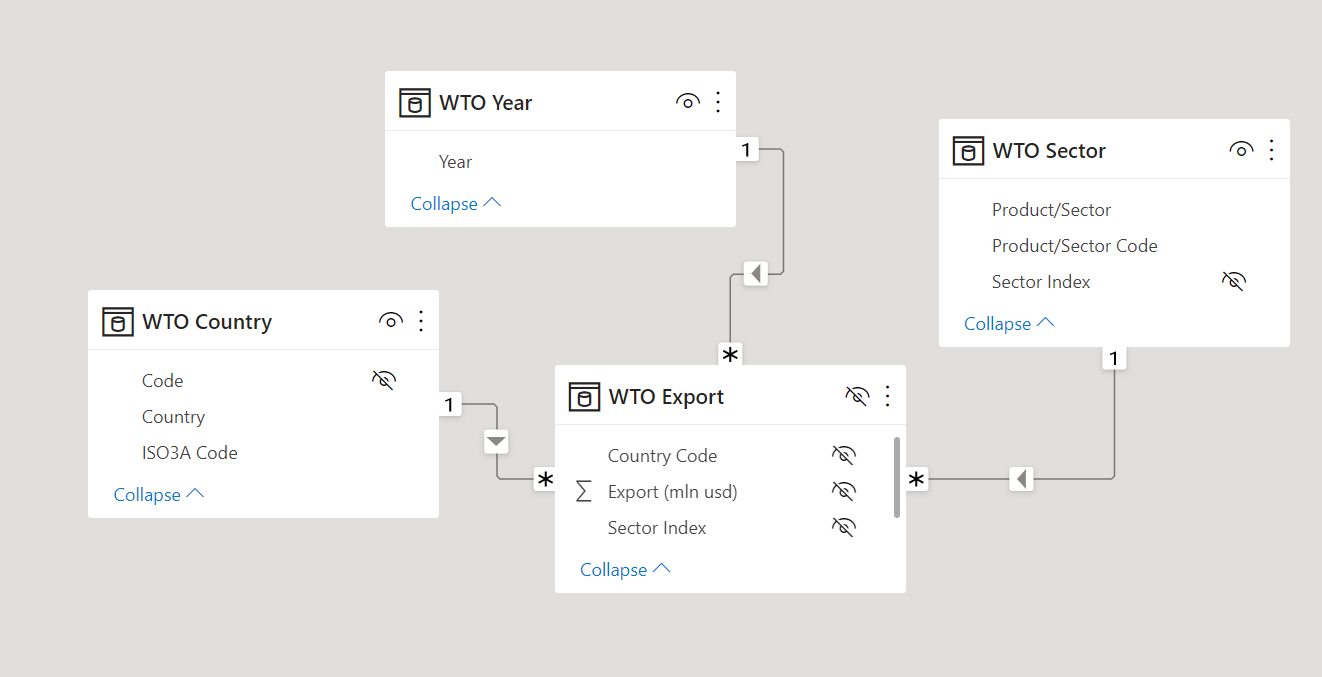The image size is (1322, 677).
Task: Click the table icon on WTO Sector header
Action: [x=968, y=150]
